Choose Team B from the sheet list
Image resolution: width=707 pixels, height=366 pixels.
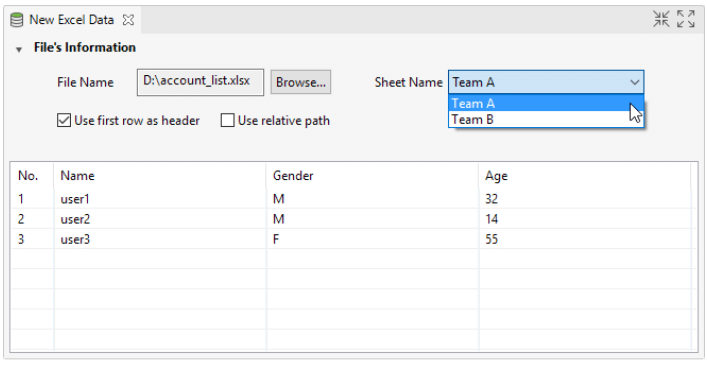click(546, 119)
